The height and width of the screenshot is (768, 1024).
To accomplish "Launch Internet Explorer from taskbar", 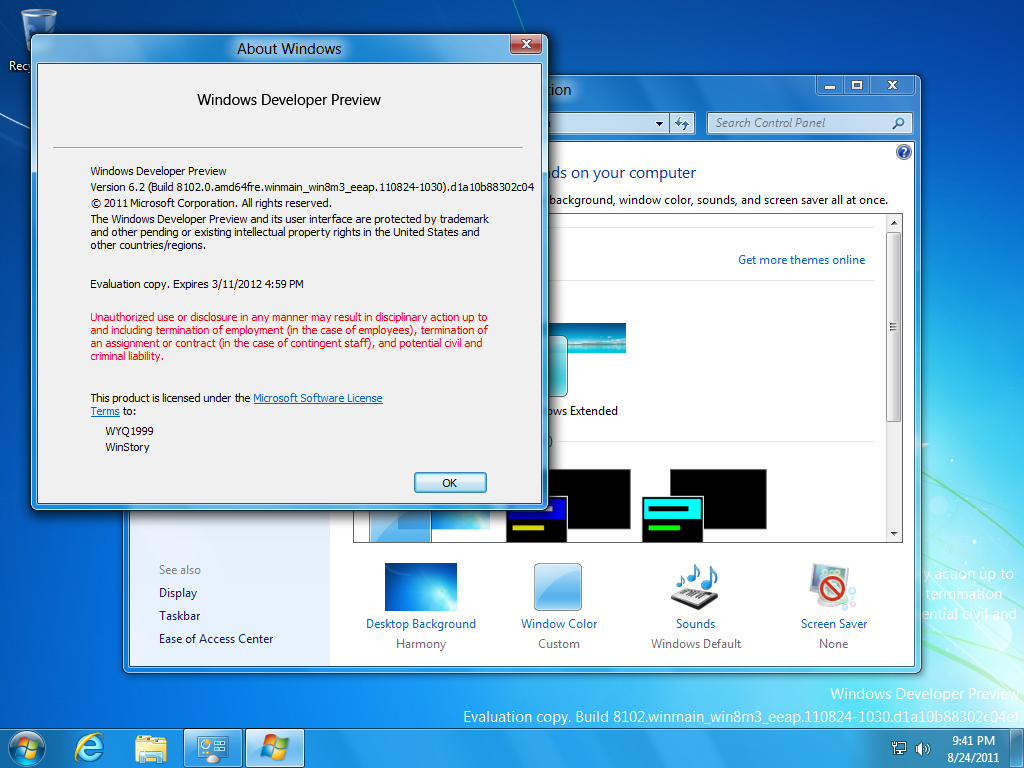I will click(x=89, y=748).
